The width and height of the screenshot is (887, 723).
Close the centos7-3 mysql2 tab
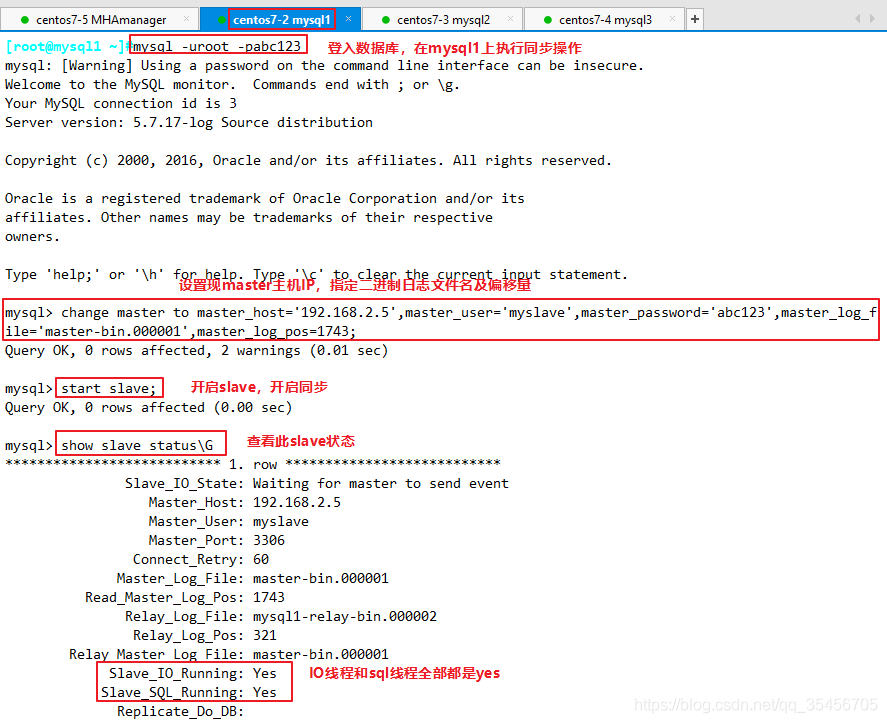(510, 19)
